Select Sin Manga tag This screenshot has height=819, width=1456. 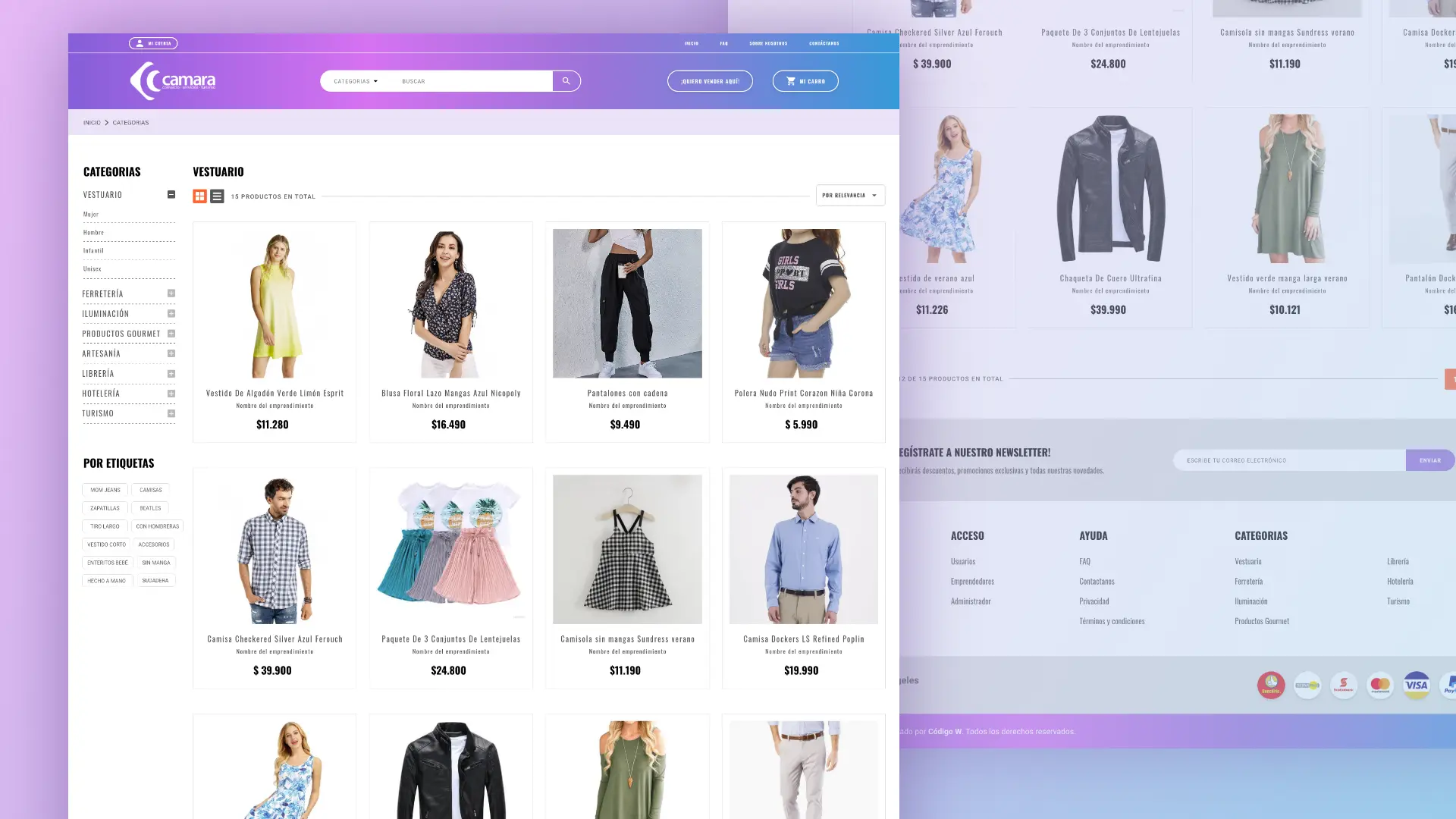click(156, 563)
